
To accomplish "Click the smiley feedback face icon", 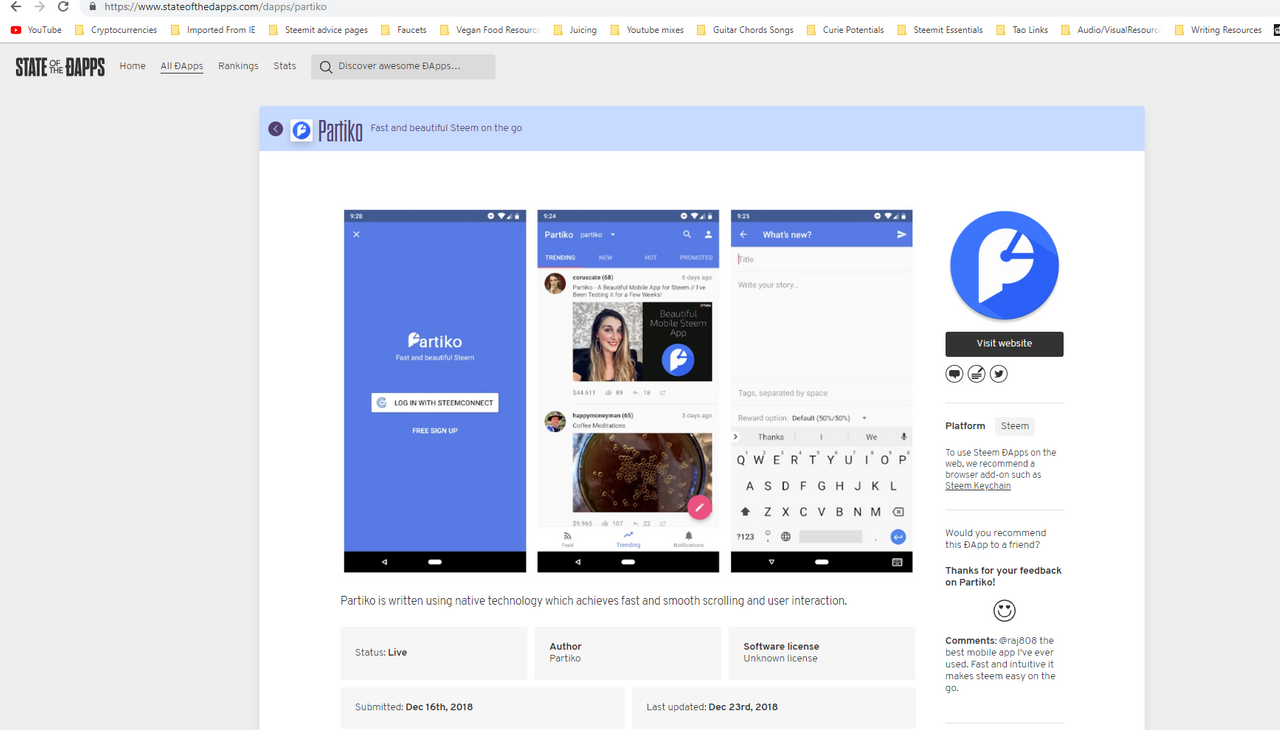I will 1004,610.
